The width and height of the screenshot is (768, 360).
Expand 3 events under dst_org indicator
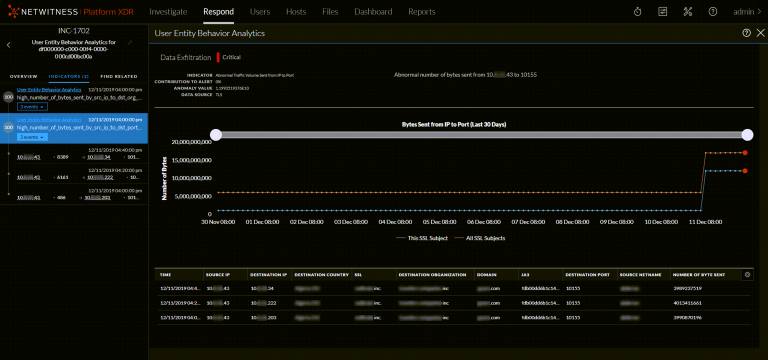[32, 106]
